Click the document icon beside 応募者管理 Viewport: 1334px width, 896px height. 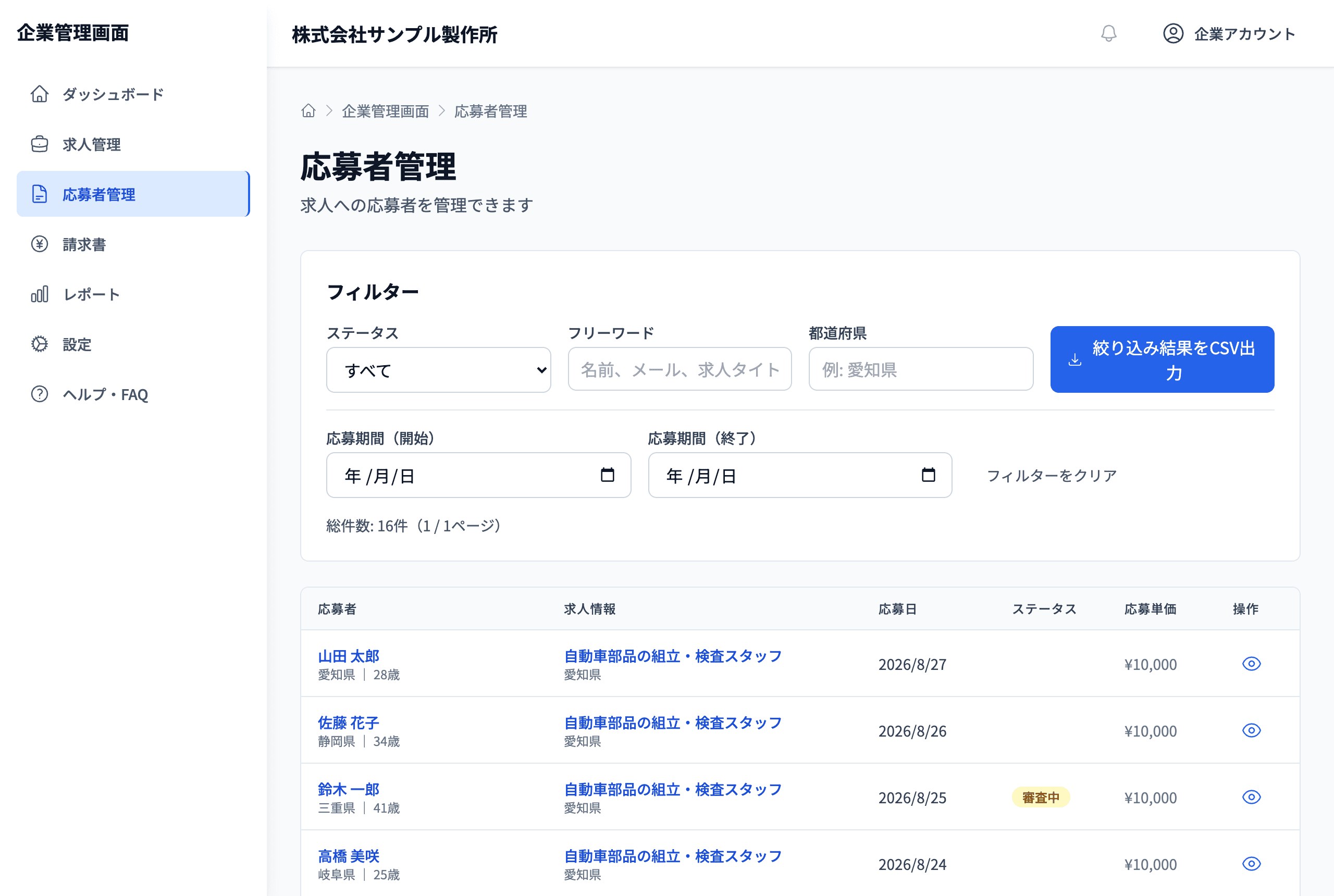pyautogui.click(x=40, y=194)
